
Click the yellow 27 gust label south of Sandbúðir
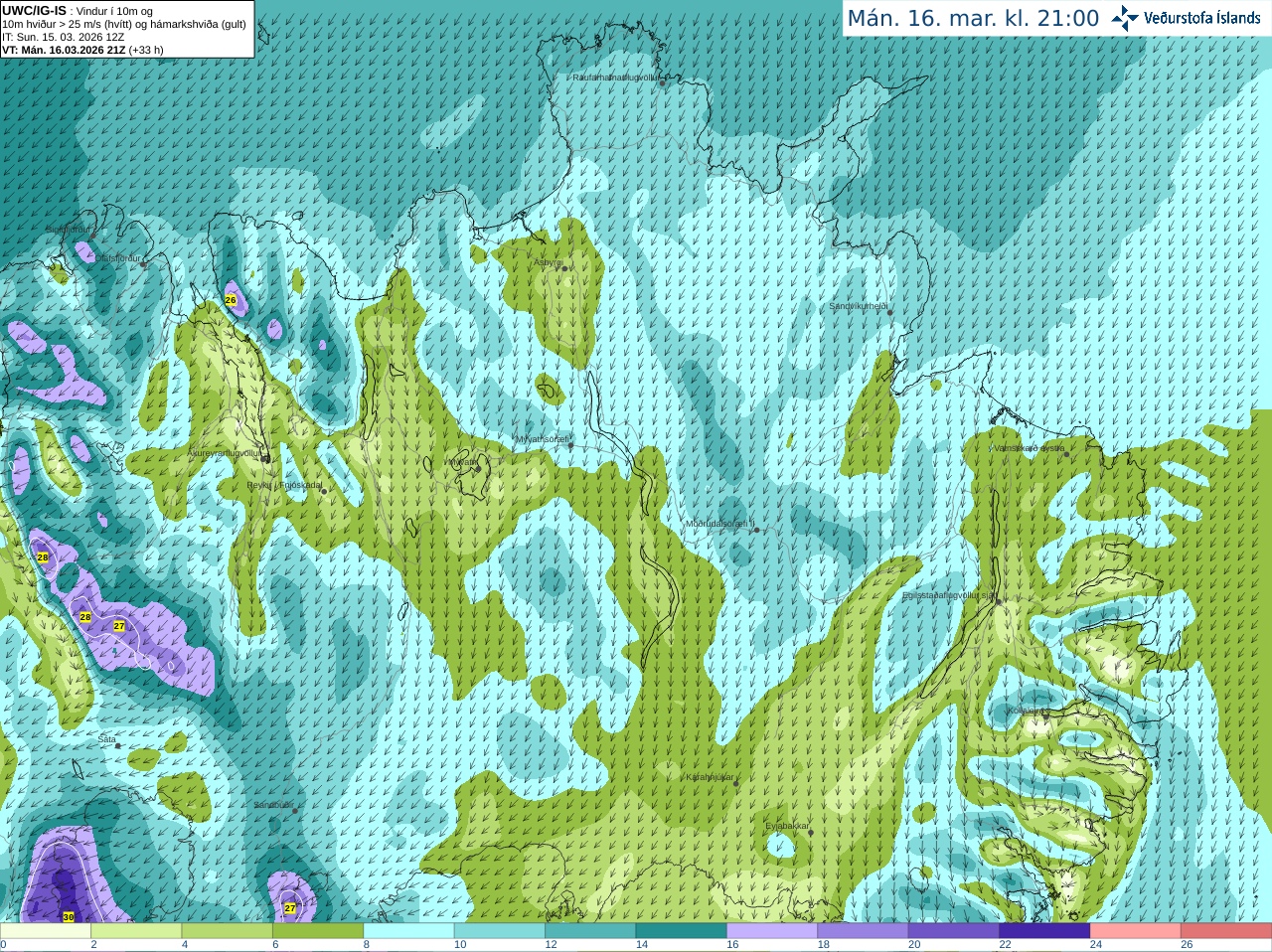click(290, 907)
